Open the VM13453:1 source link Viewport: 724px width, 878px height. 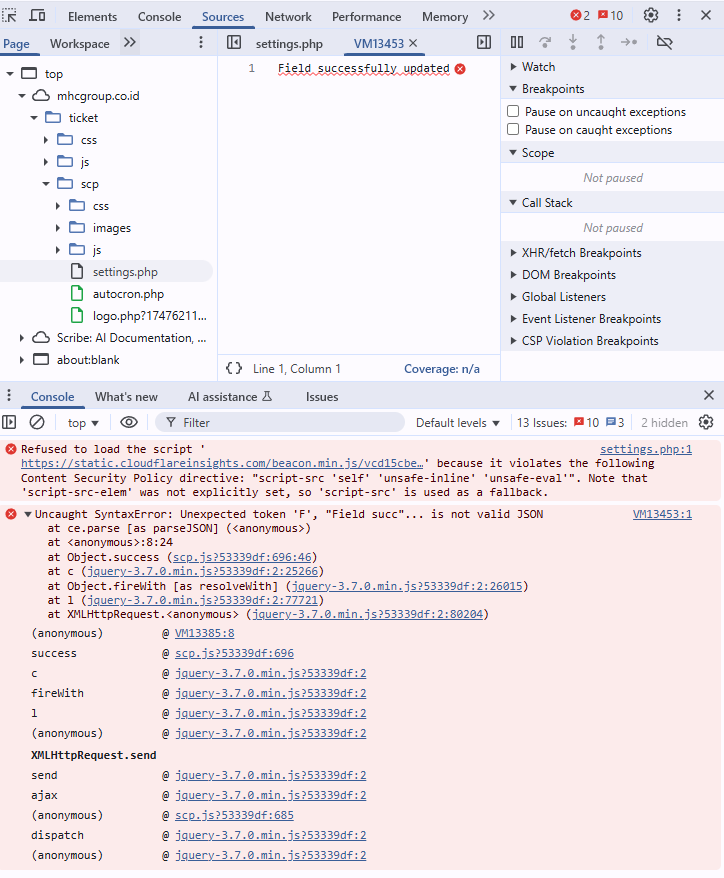(662, 515)
